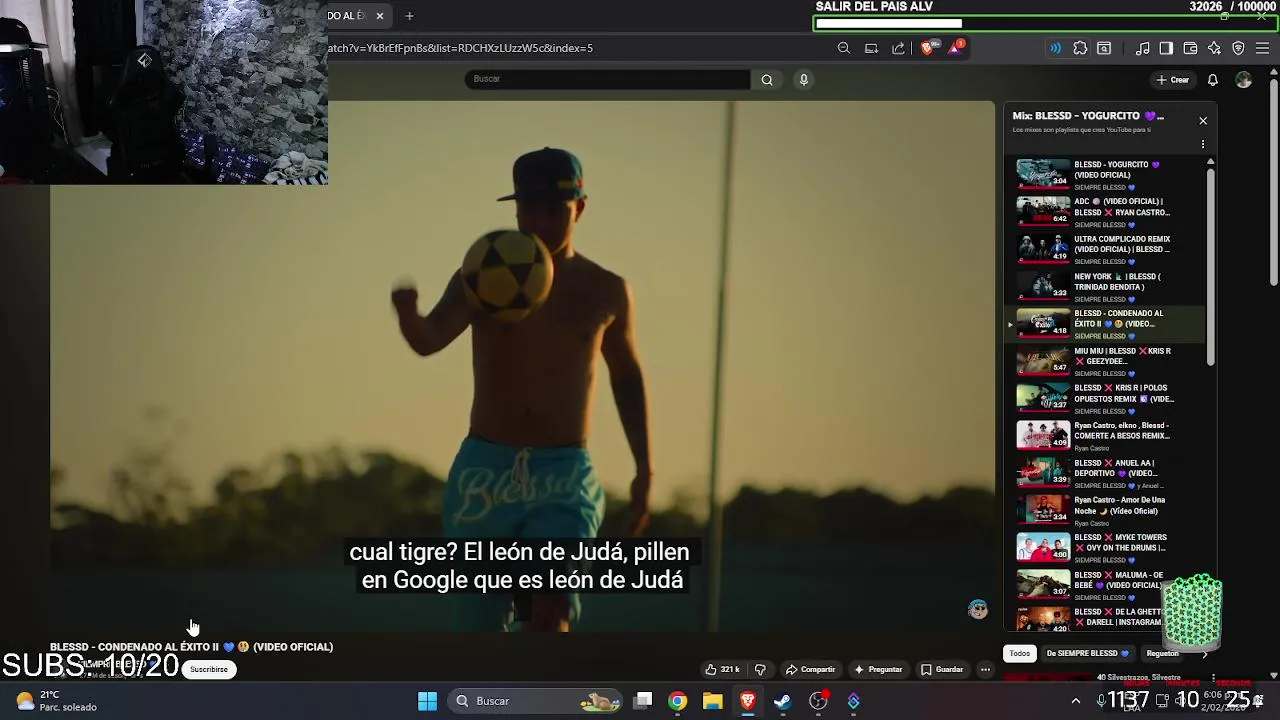Open Steam from the taskbar
The height and width of the screenshot is (720, 1280).
(782, 701)
